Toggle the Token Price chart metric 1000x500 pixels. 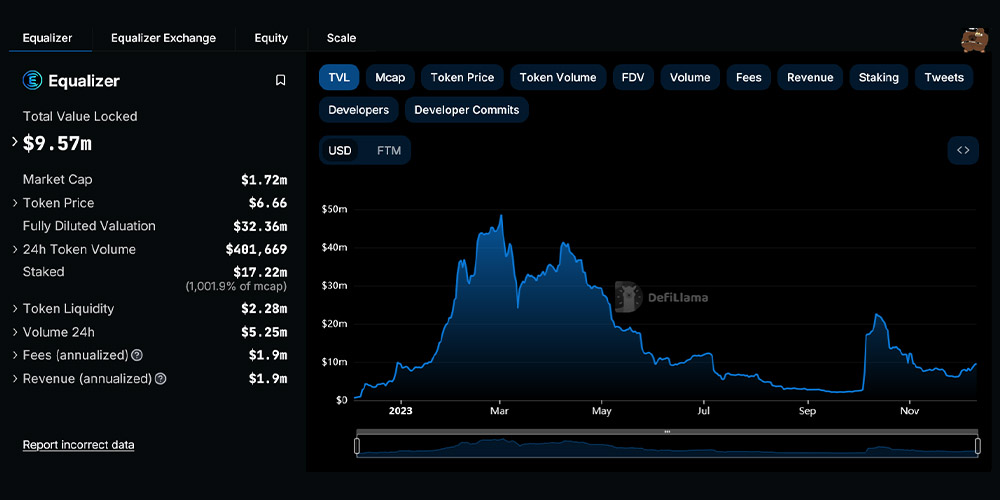click(x=462, y=77)
